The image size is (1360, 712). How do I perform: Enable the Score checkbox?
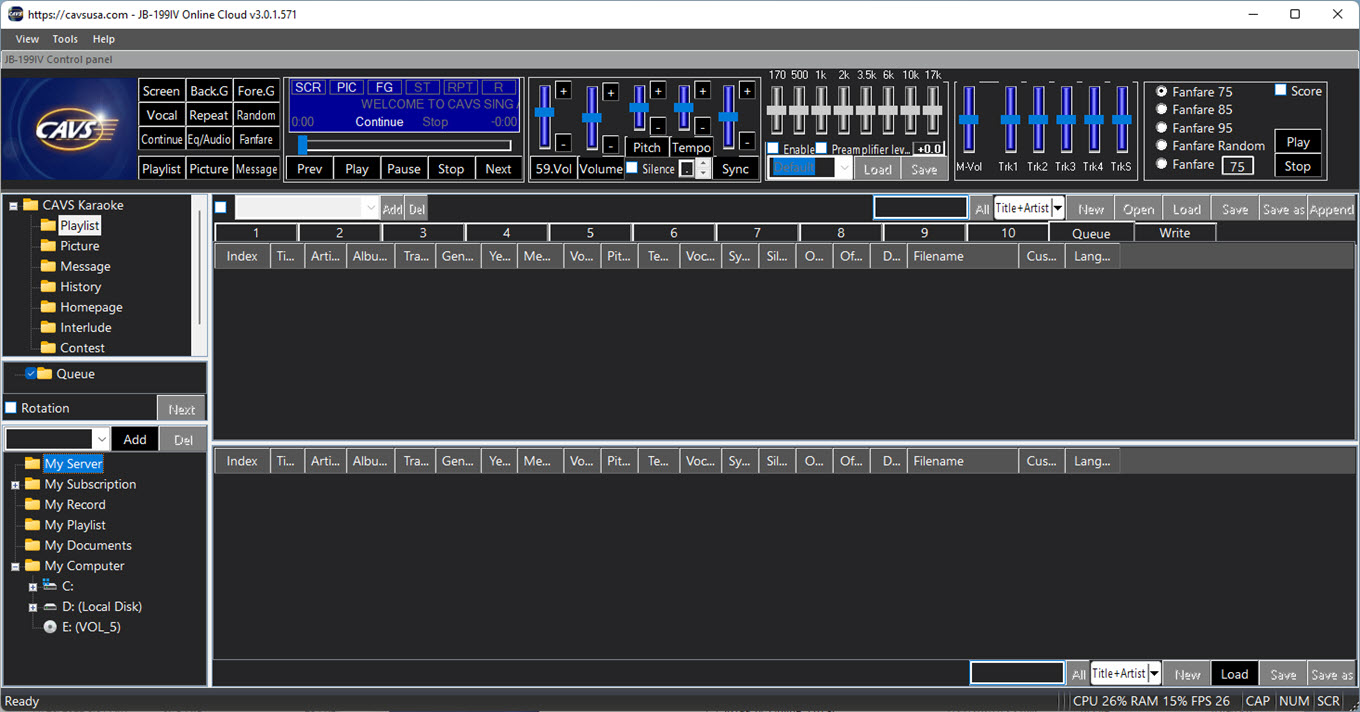(1281, 91)
